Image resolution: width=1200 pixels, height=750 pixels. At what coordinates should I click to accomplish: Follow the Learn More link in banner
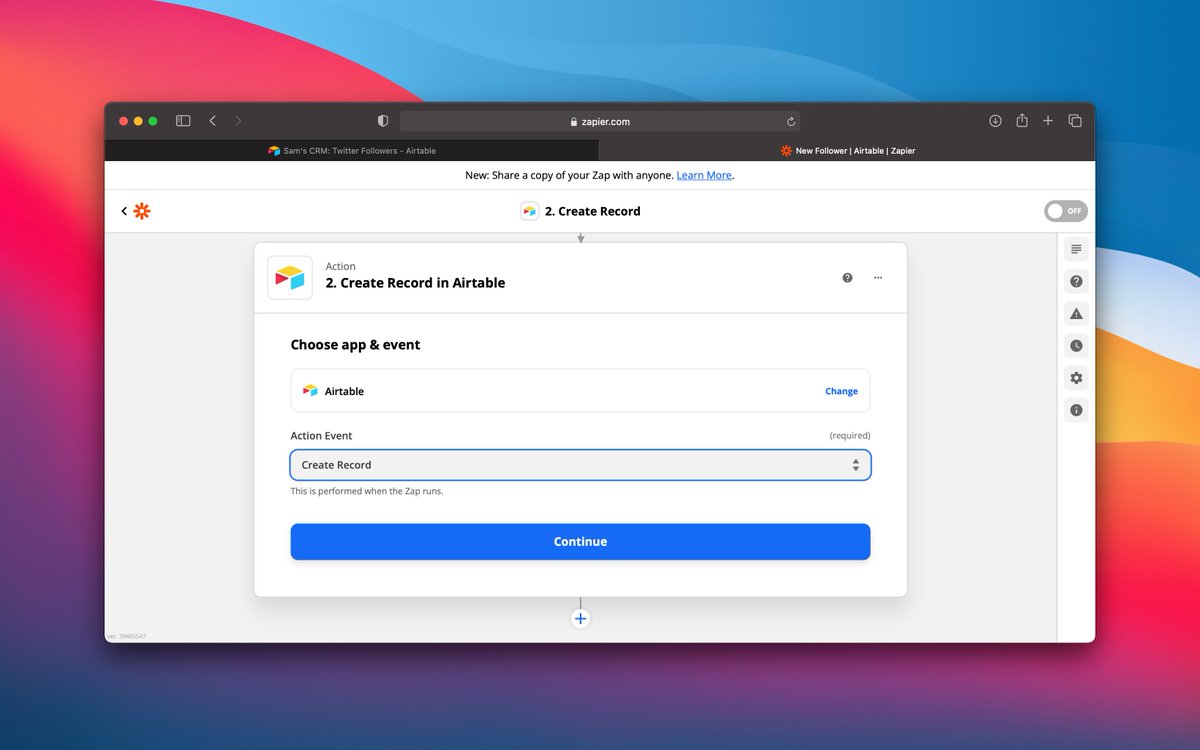click(x=704, y=175)
